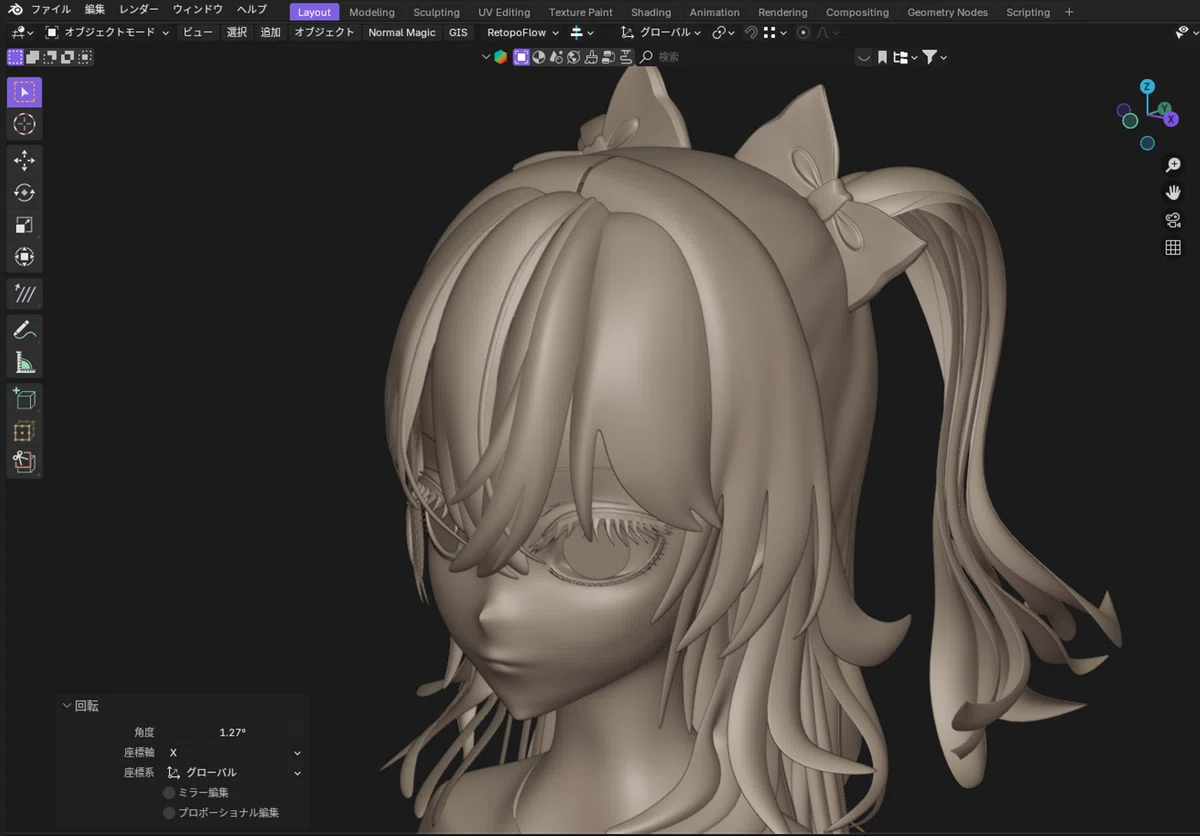Open the filter funnel dropdown
Viewport: 1200px width, 836px height.
pyautogui.click(x=934, y=57)
